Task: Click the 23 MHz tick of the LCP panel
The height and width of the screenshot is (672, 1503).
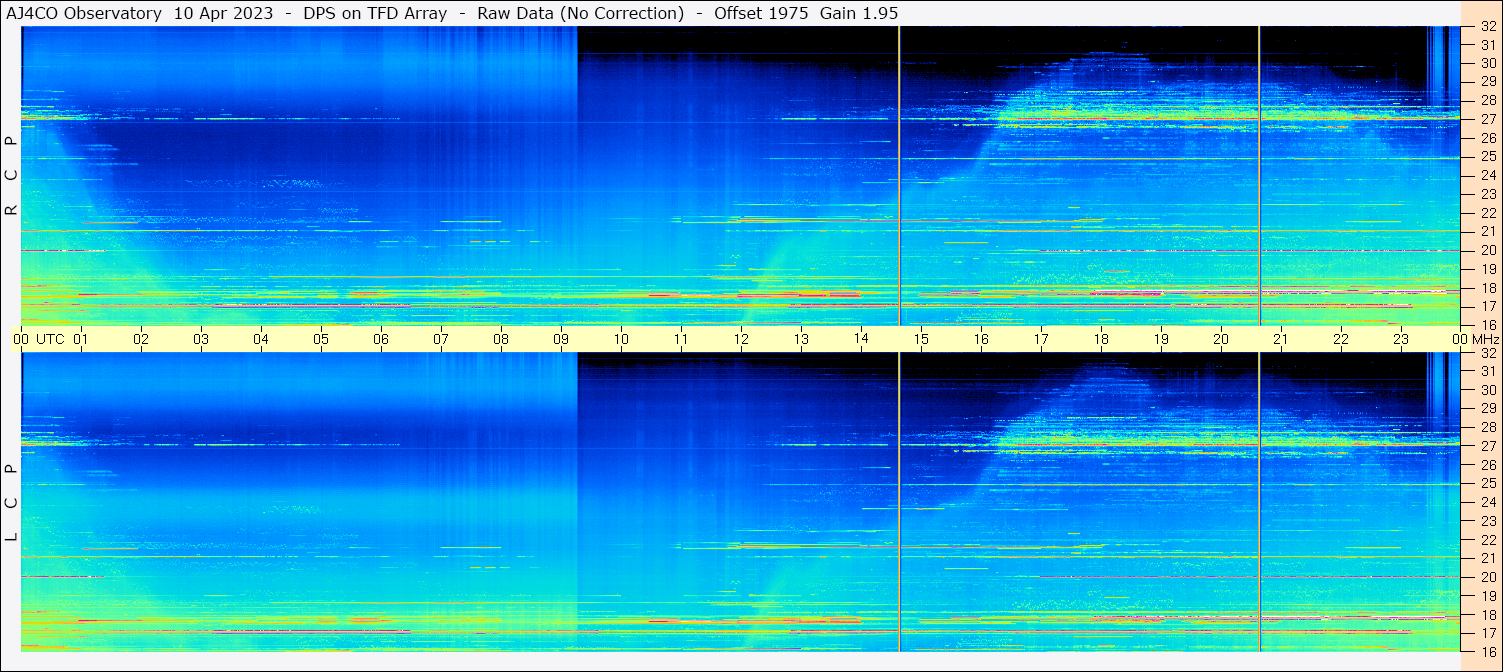Action: [x=1487, y=521]
